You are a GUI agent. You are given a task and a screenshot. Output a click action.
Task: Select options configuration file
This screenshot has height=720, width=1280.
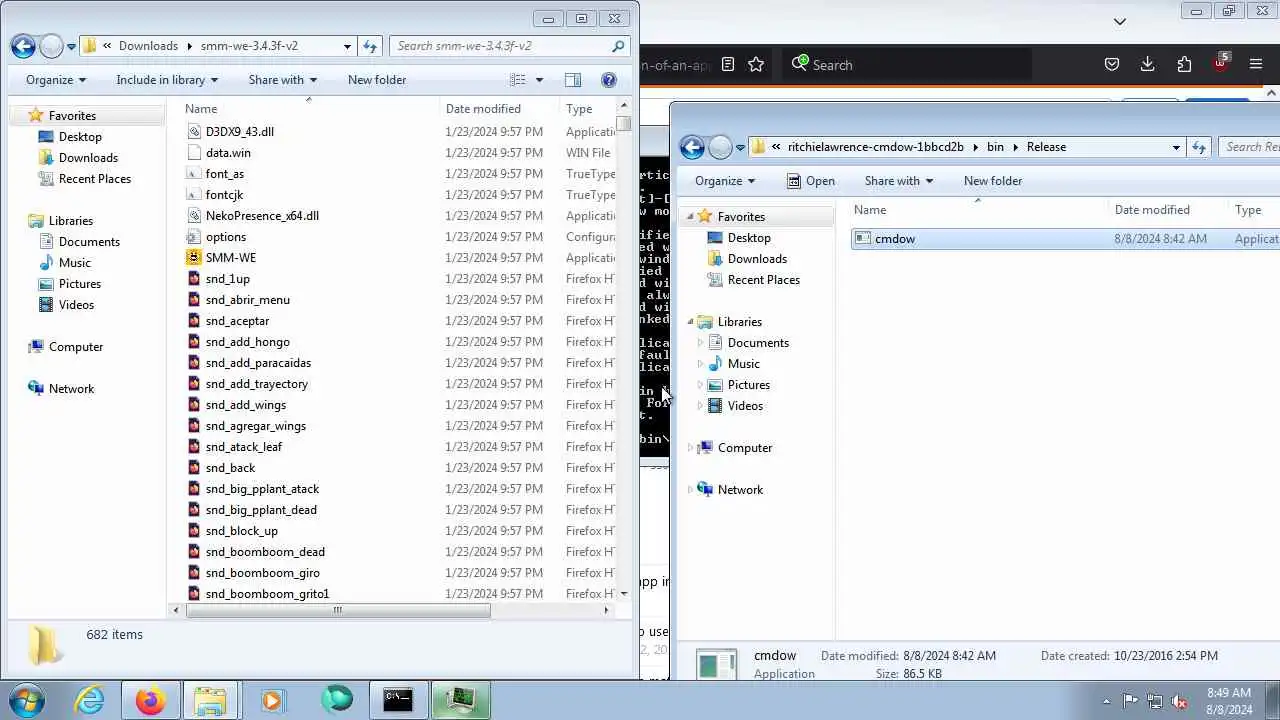coord(225,237)
